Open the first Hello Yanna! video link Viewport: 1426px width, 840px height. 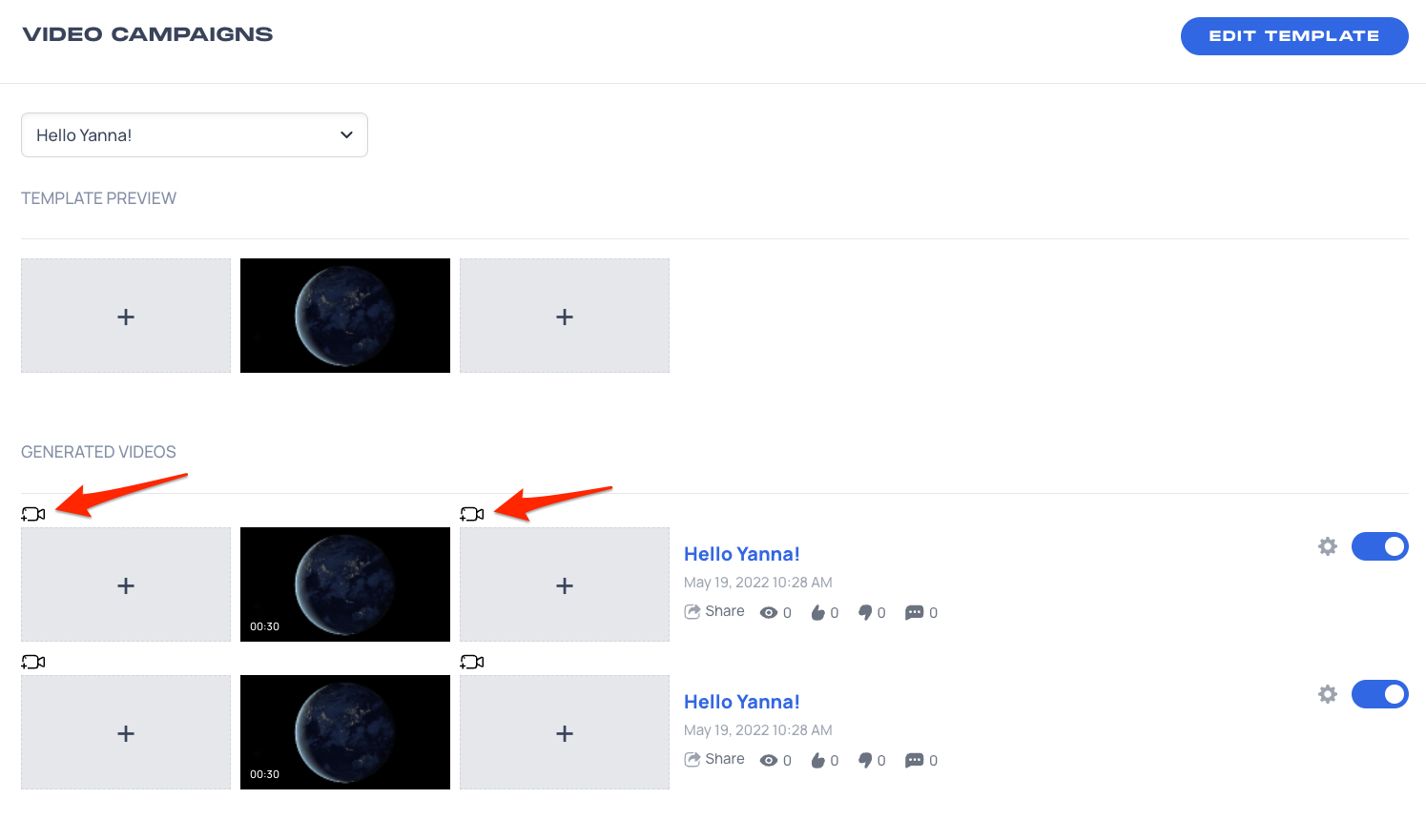tap(742, 554)
